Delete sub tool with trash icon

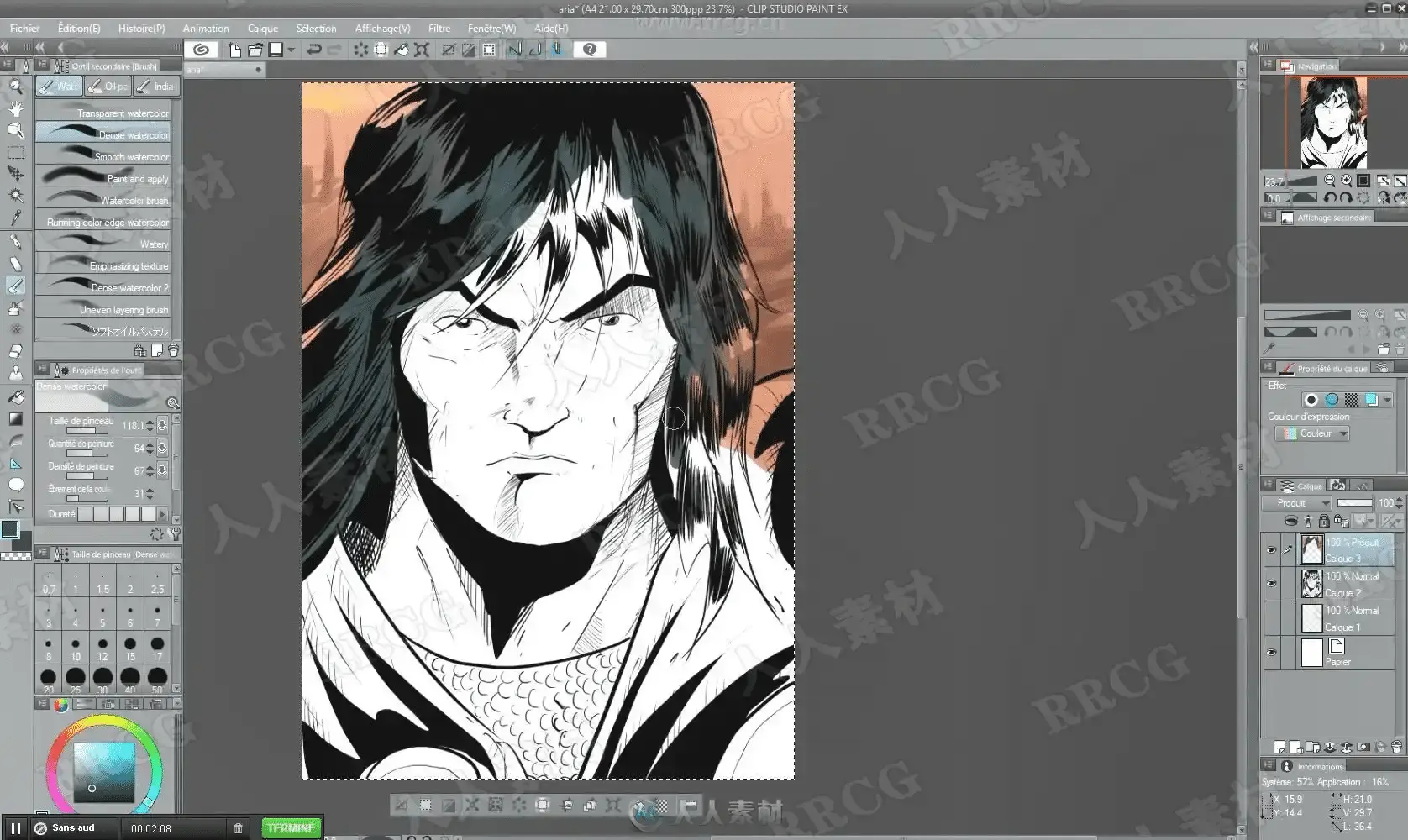pos(173,350)
